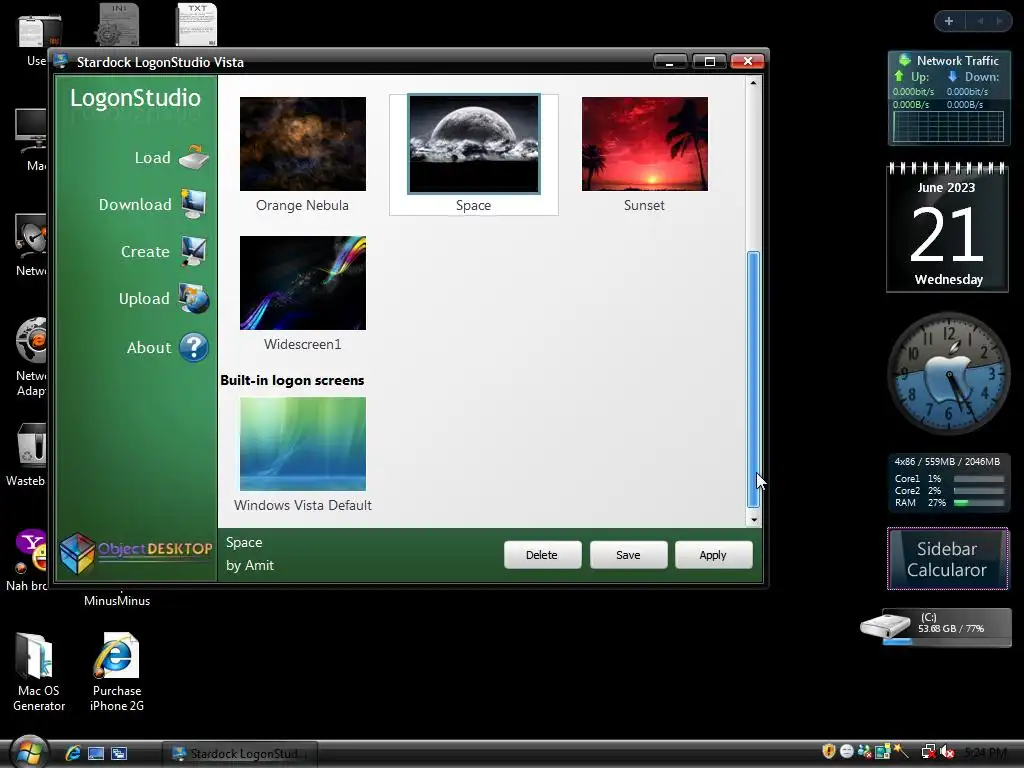Click the Delete button
This screenshot has width=1024, height=768.
click(542, 554)
